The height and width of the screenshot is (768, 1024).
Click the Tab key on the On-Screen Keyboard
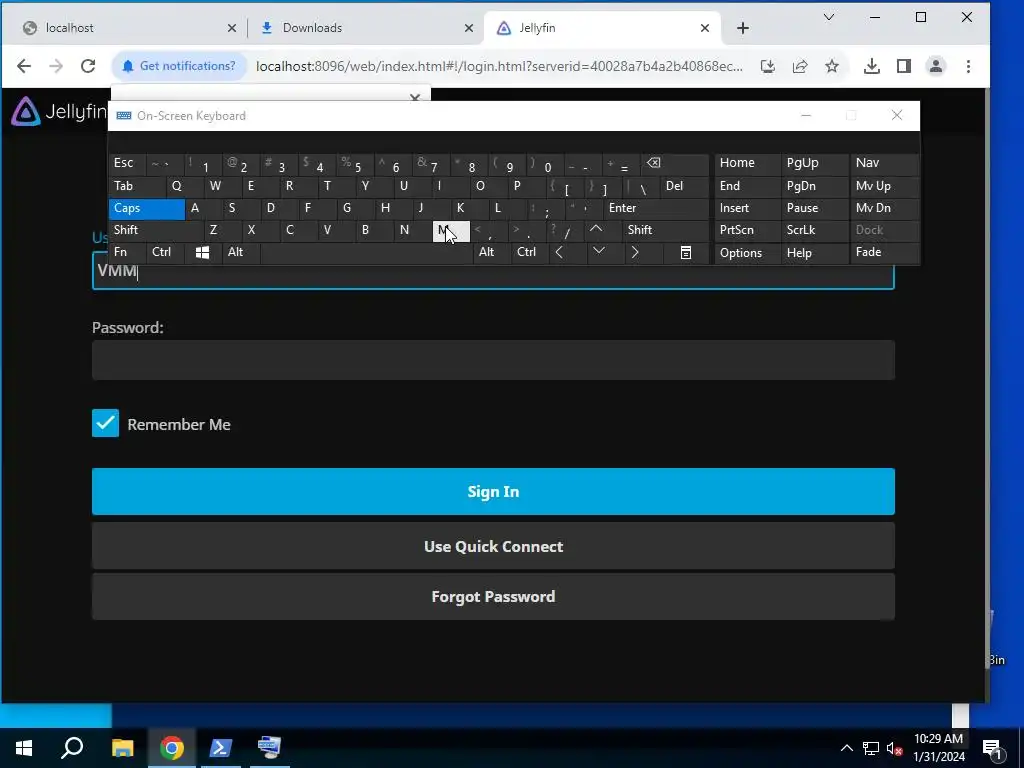point(136,186)
